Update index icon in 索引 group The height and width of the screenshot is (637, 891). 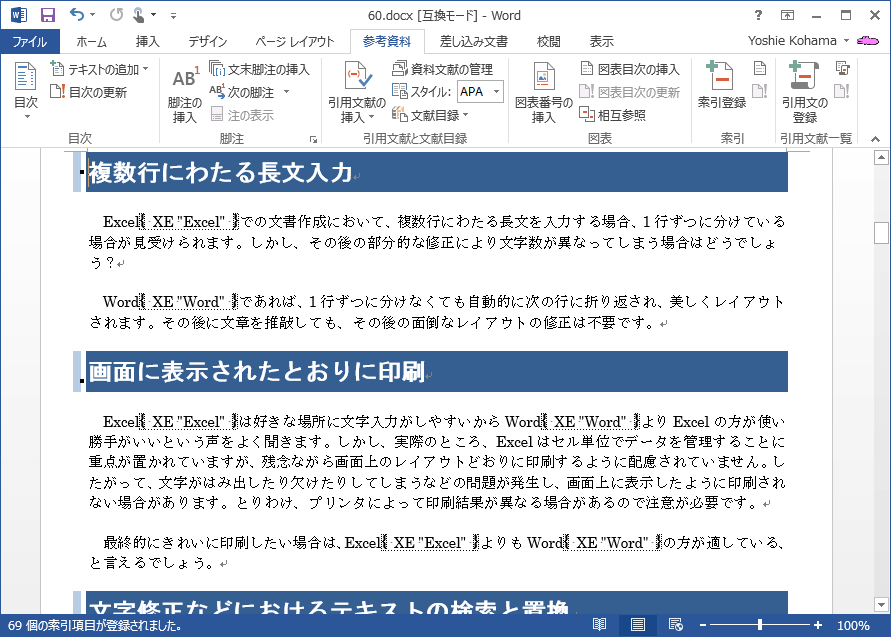coord(760,91)
